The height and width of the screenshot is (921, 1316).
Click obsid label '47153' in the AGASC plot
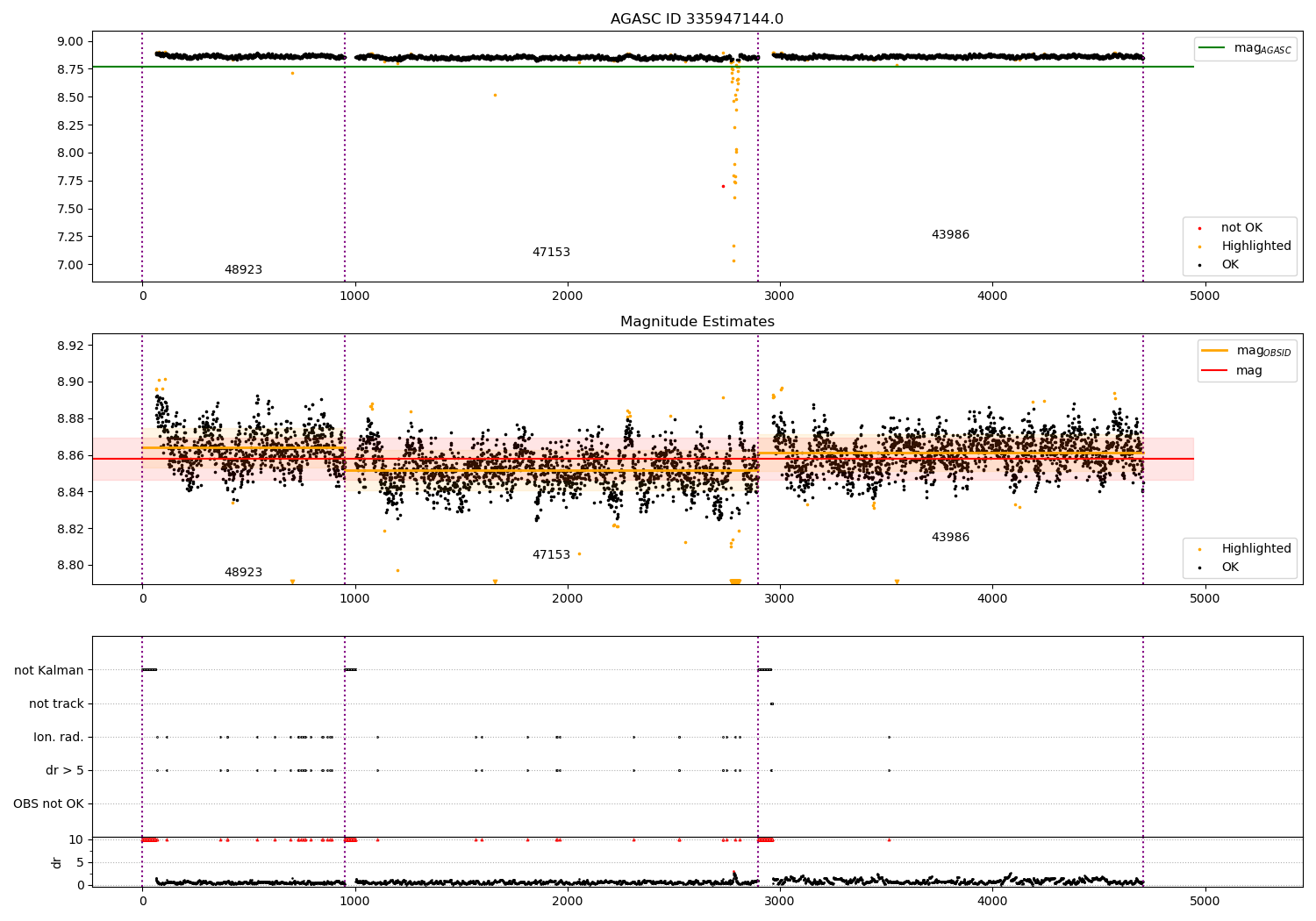(x=551, y=253)
